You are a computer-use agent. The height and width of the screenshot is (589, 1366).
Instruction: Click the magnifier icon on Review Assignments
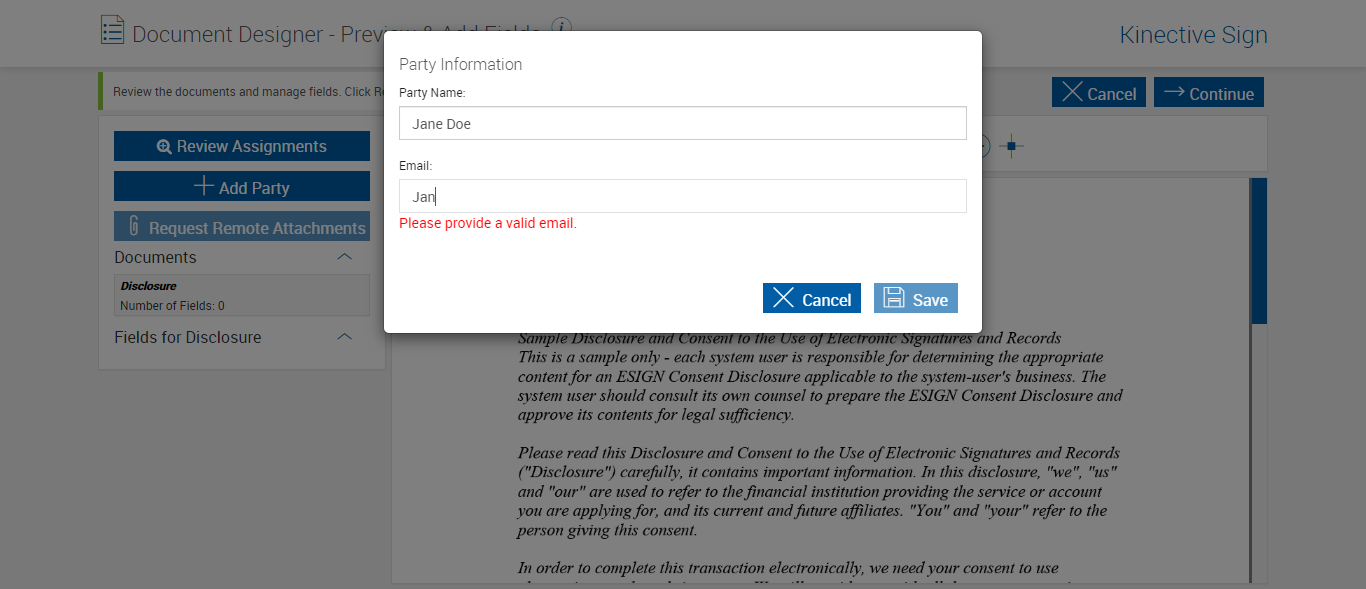click(164, 147)
